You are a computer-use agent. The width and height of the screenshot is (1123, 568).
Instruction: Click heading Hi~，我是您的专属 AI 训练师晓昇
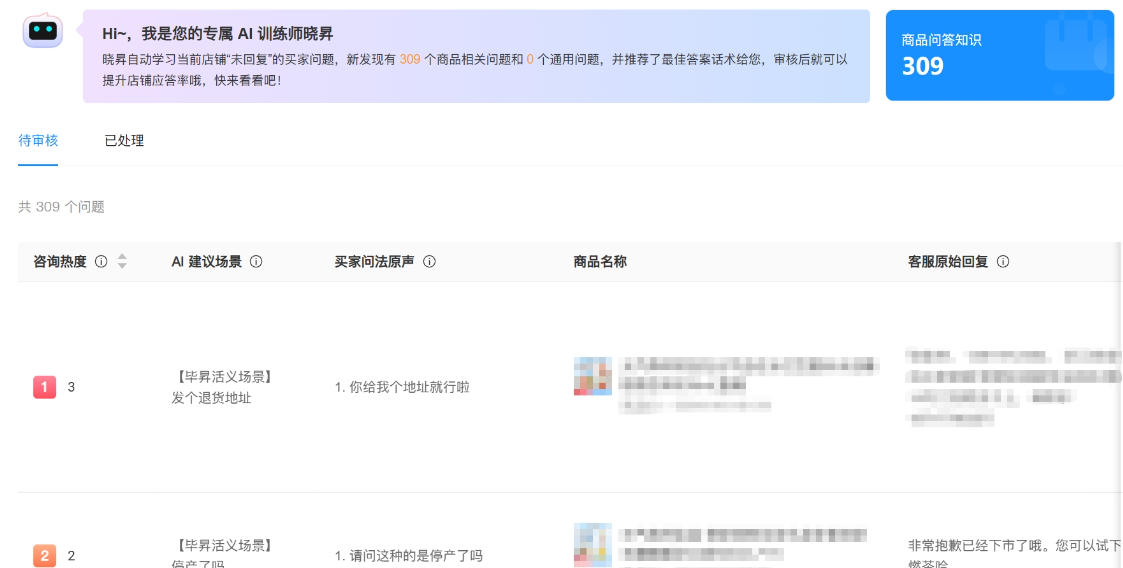(218, 34)
